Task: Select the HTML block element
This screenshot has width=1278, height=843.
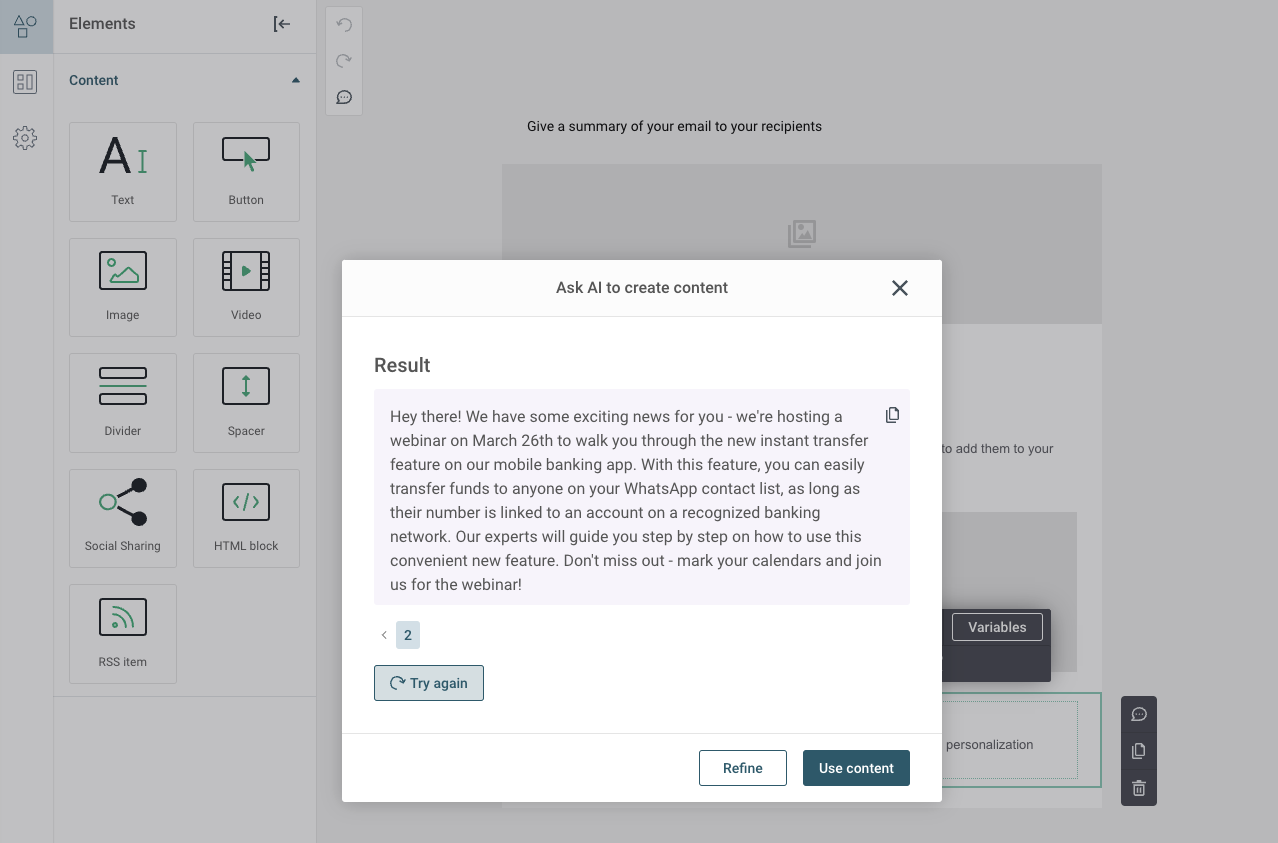Action: 246,518
